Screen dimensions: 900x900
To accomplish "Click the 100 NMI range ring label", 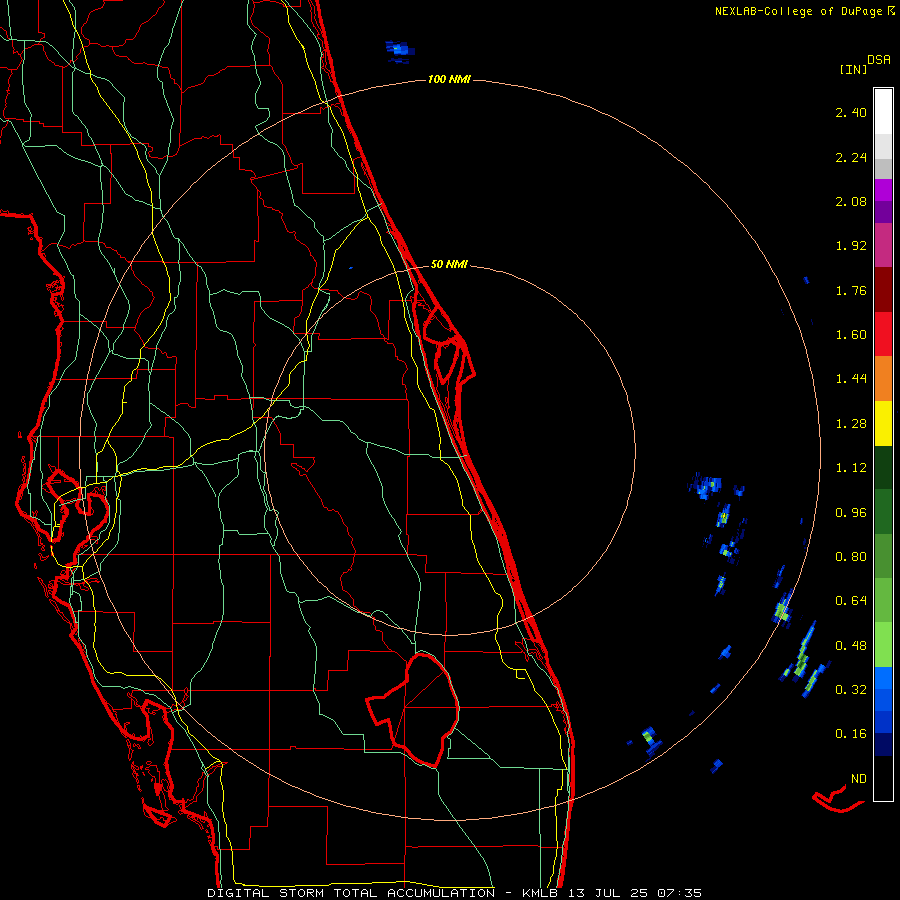I will point(449,79).
